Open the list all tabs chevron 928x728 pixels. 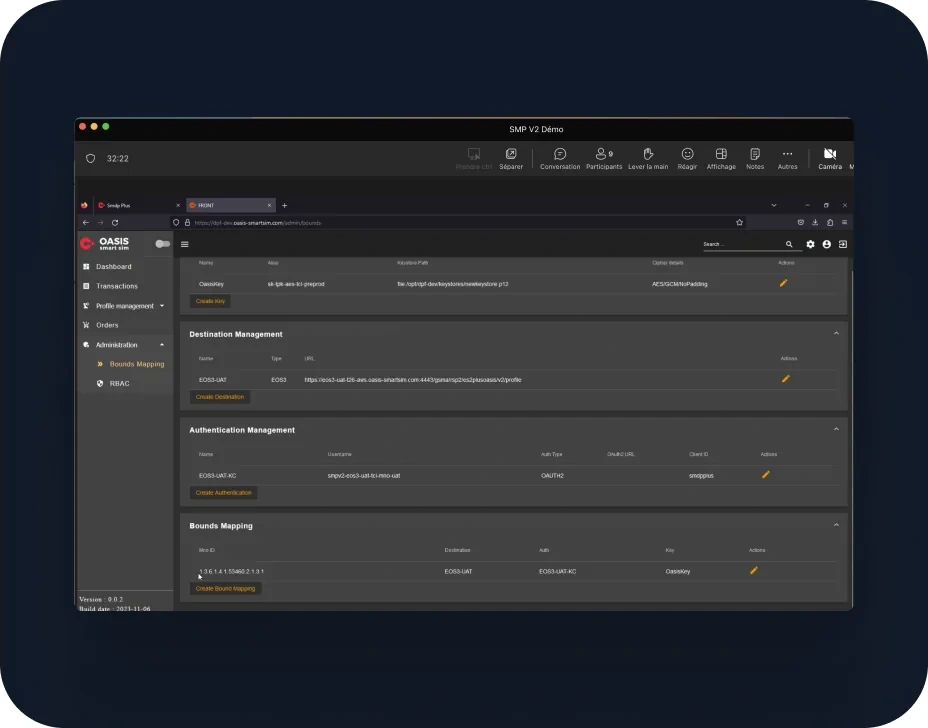tap(774, 205)
